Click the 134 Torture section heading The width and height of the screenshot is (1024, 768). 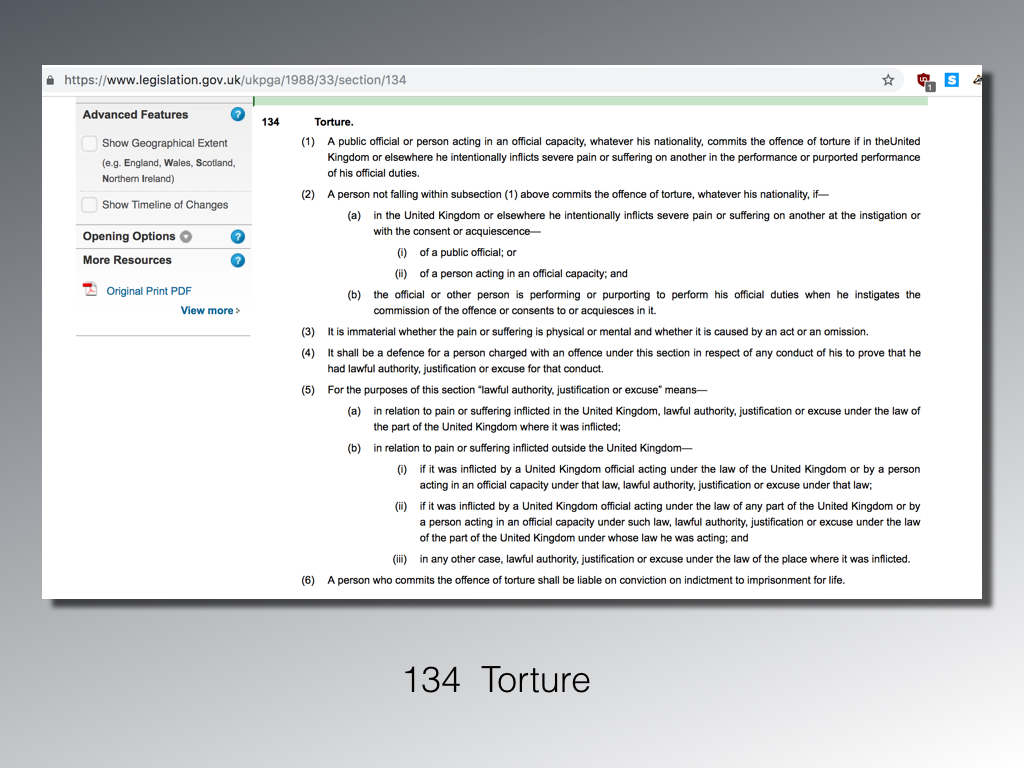click(x=333, y=122)
